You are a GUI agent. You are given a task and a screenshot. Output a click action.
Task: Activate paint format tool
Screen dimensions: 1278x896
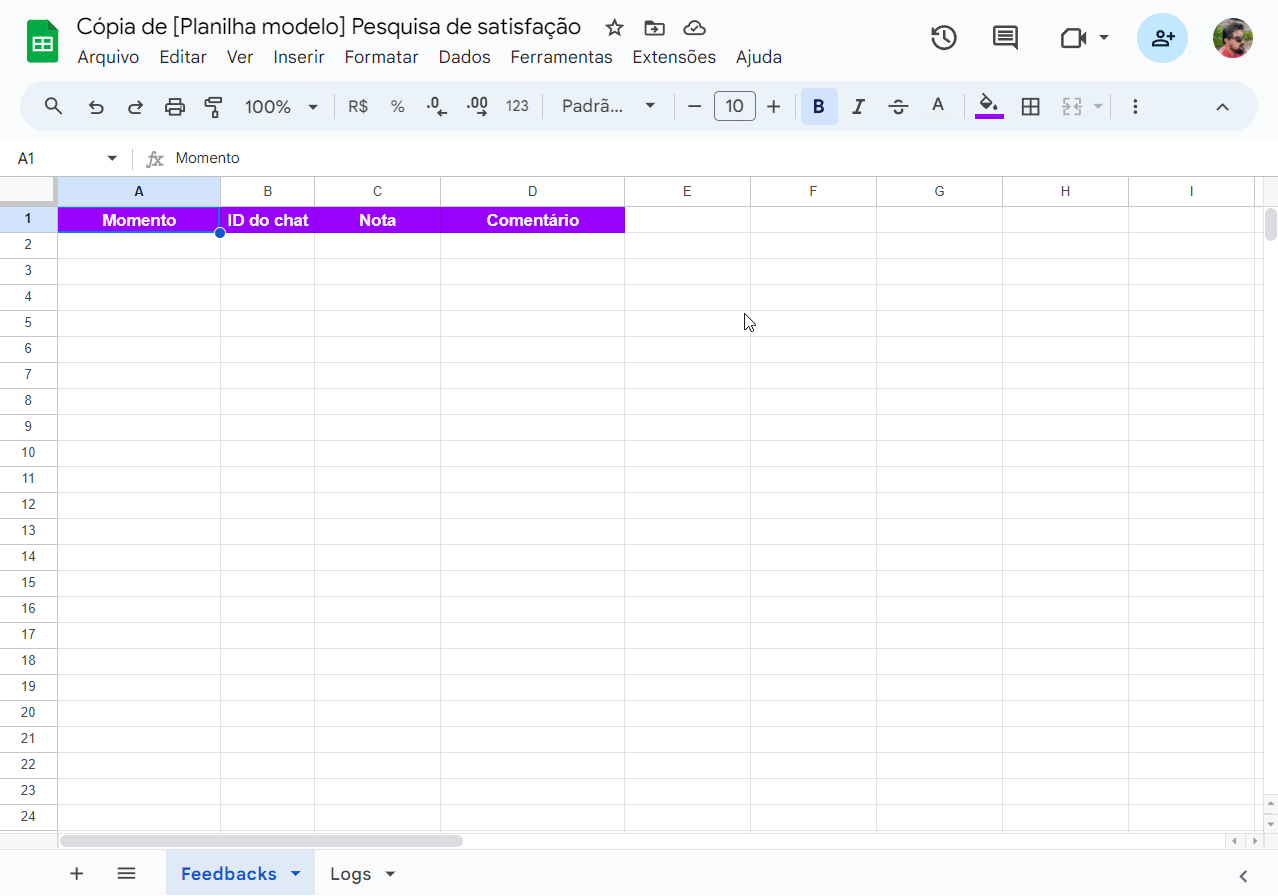[213, 107]
